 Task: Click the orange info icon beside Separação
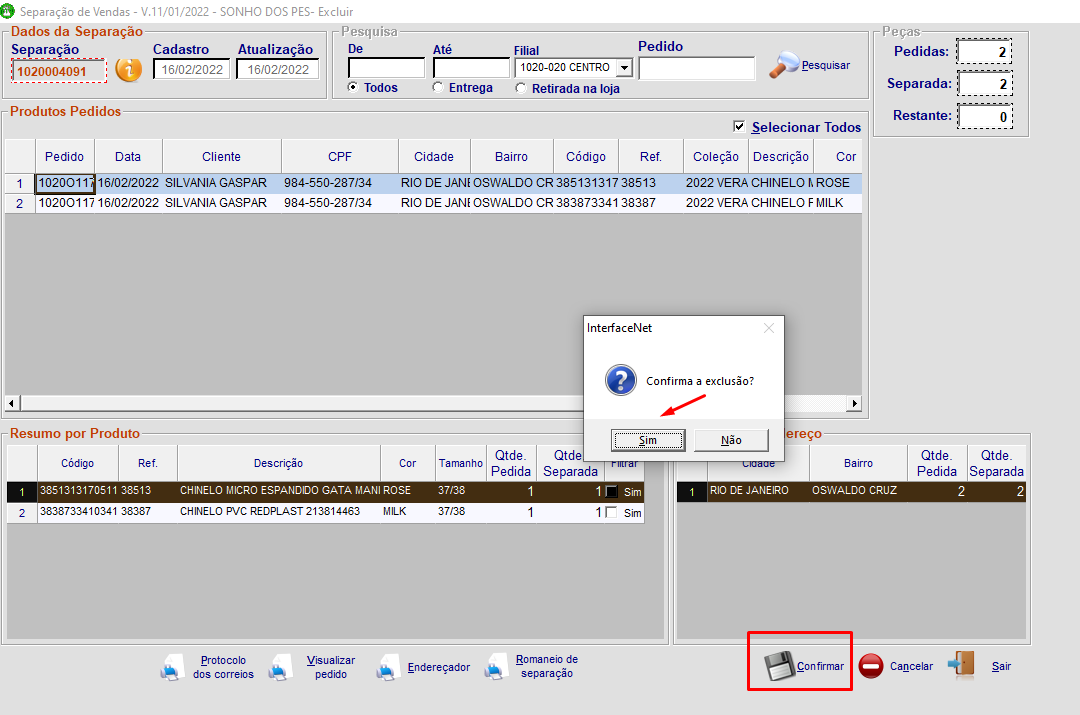pos(129,69)
